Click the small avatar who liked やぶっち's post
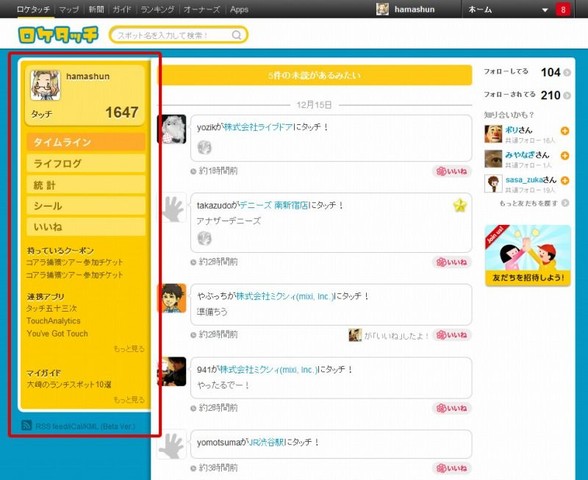588x480 pixels. pyautogui.click(x=355, y=335)
